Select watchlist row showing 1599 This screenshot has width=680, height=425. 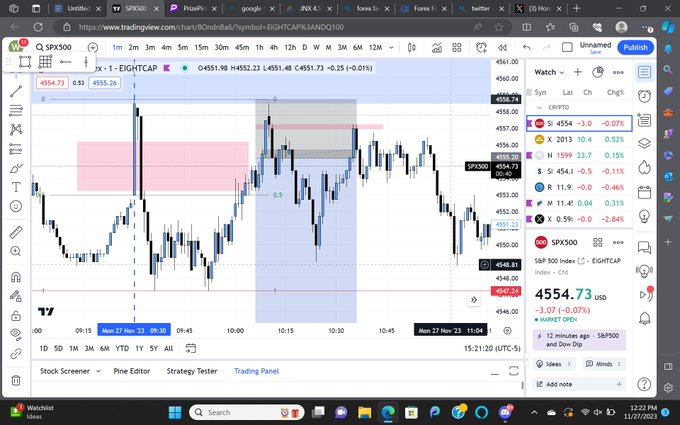coord(579,155)
